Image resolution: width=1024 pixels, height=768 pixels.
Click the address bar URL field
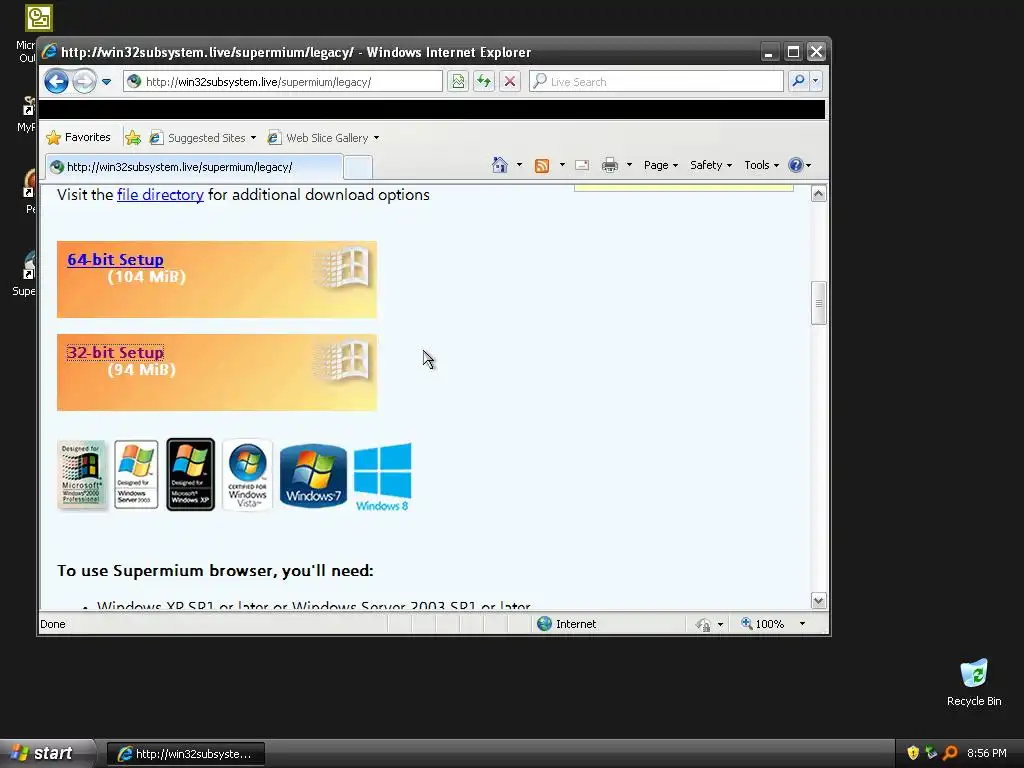tap(283, 82)
